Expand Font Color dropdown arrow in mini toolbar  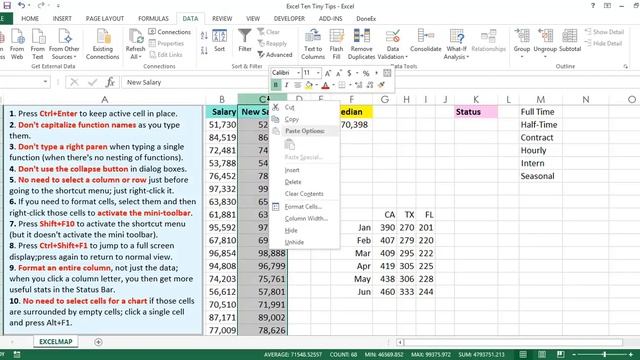[x=333, y=85]
